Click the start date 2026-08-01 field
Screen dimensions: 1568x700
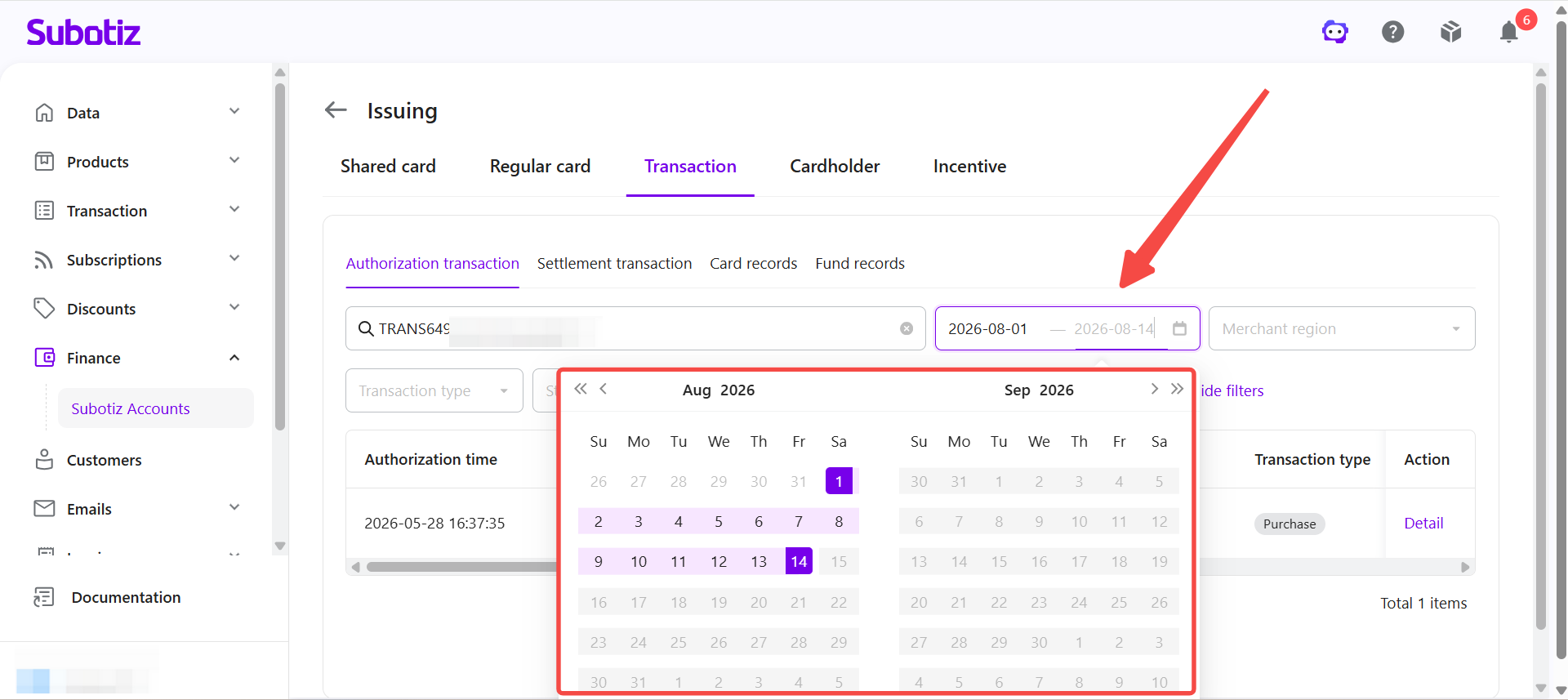pos(988,328)
